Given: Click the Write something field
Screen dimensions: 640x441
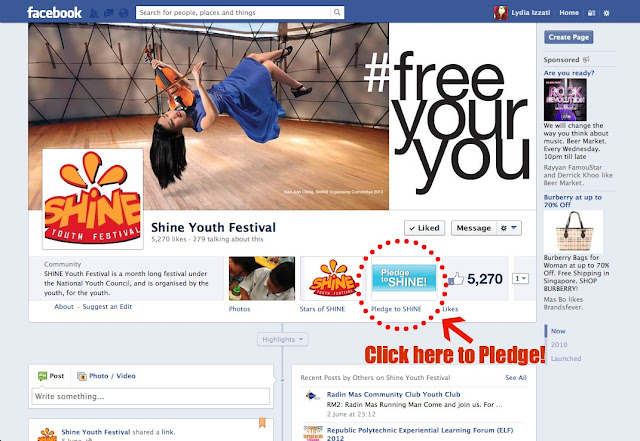Looking at the screenshot, I should (151, 396).
